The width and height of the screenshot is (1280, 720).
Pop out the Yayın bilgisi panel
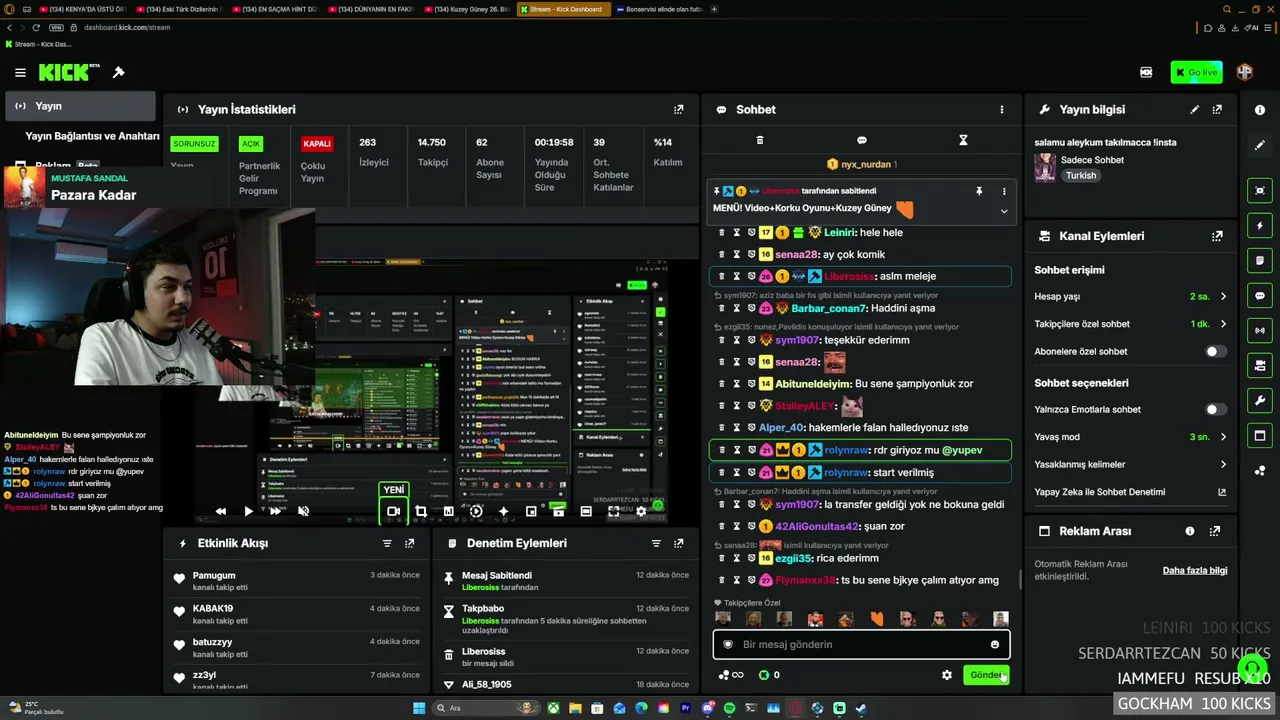coord(1217,109)
